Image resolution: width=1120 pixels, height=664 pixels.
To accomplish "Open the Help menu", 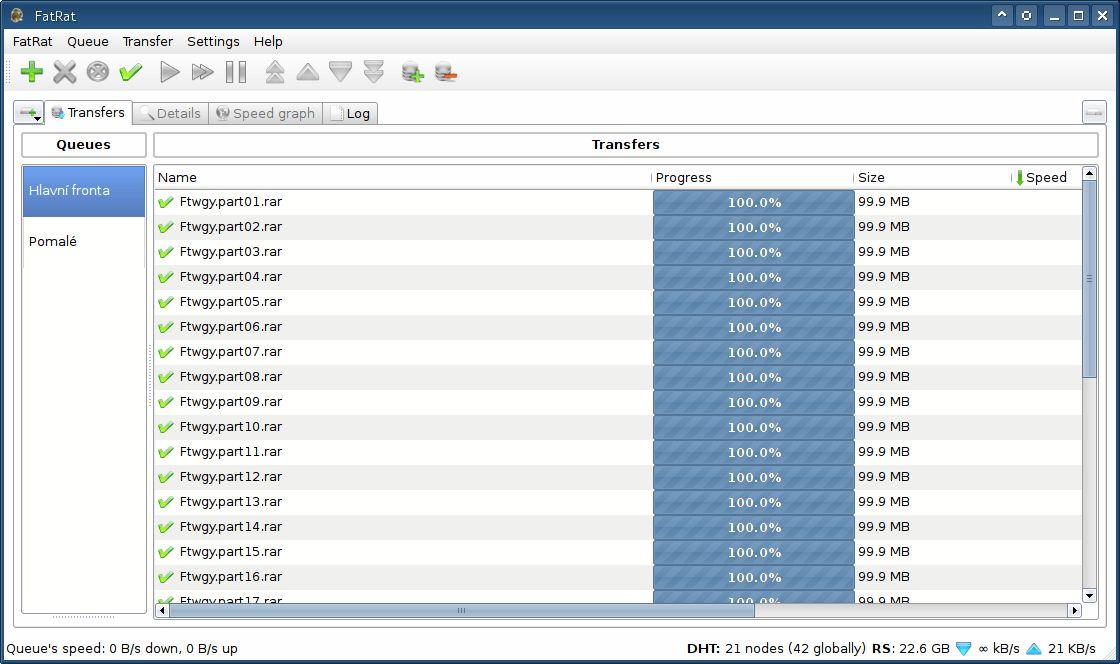I will (x=268, y=41).
